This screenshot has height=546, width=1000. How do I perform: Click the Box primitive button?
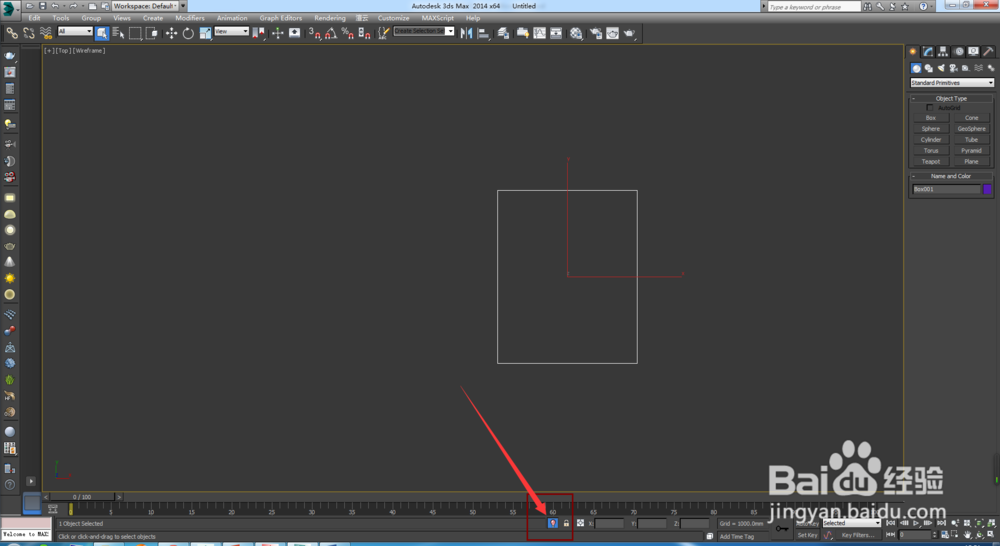pyautogui.click(x=930, y=118)
